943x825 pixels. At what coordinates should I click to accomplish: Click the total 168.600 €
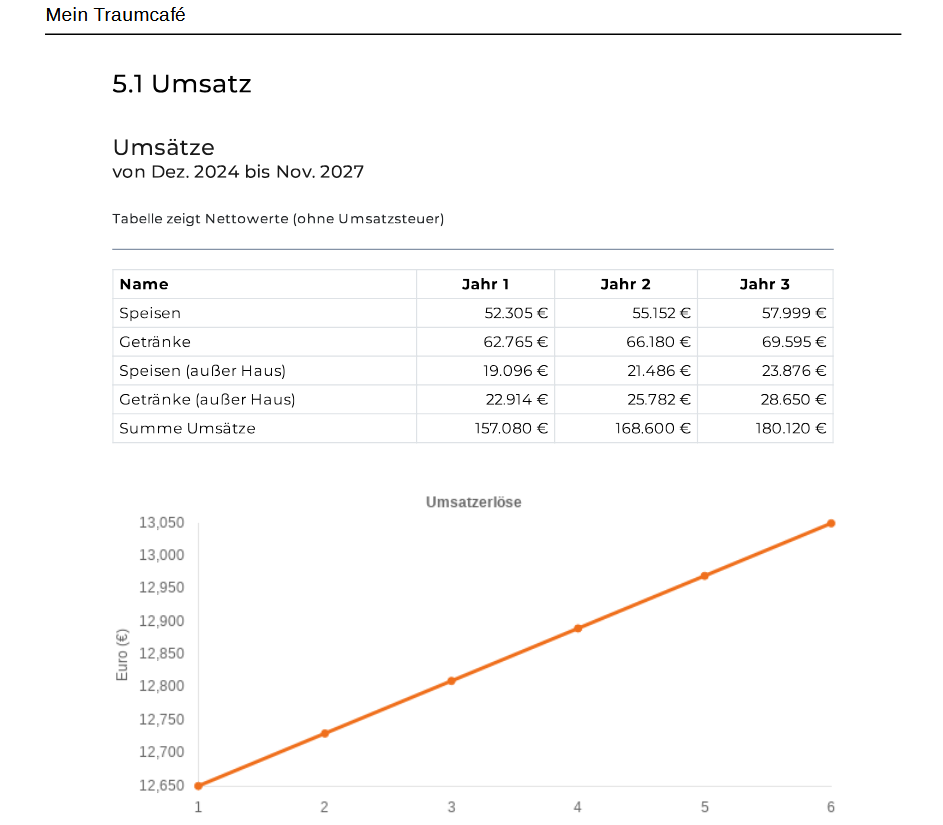tap(653, 429)
